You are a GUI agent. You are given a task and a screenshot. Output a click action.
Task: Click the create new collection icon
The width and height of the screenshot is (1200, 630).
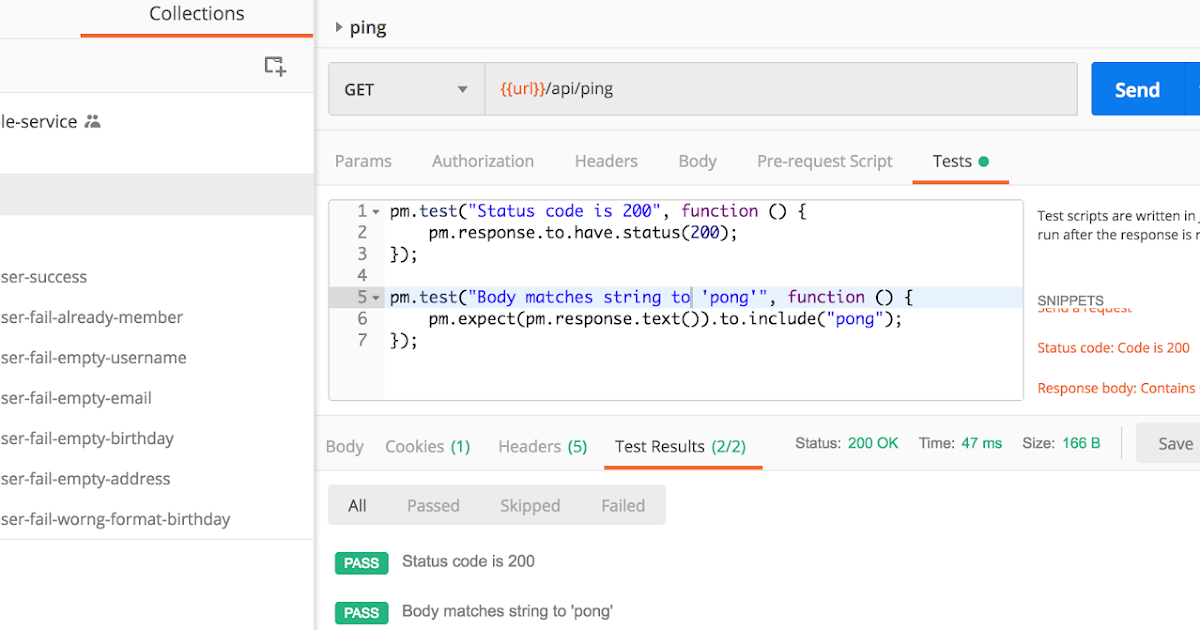(x=275, y=64)
